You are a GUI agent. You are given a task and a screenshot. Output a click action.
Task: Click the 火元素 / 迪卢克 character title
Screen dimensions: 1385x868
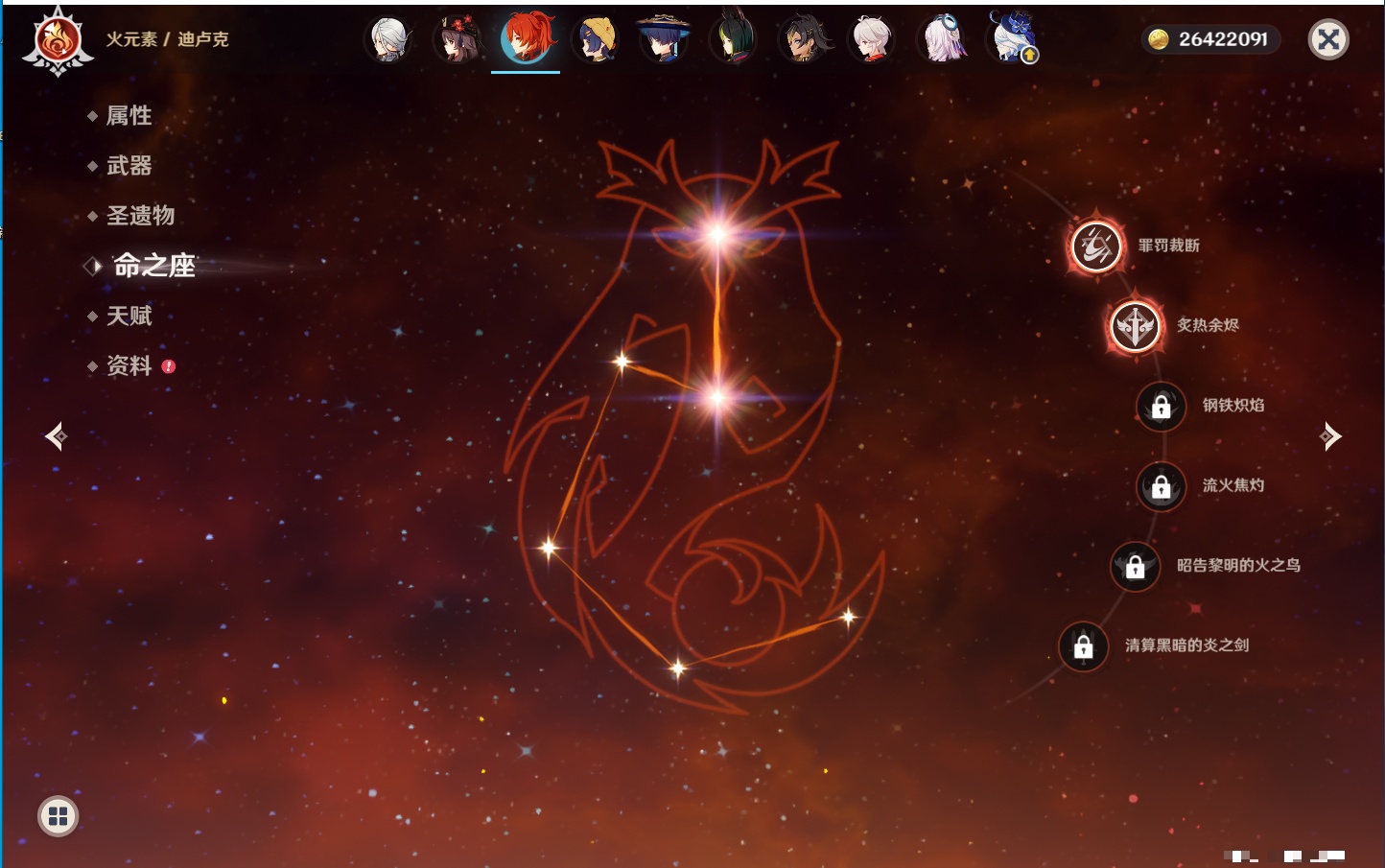pyautogui.click(x=167, y=39)
